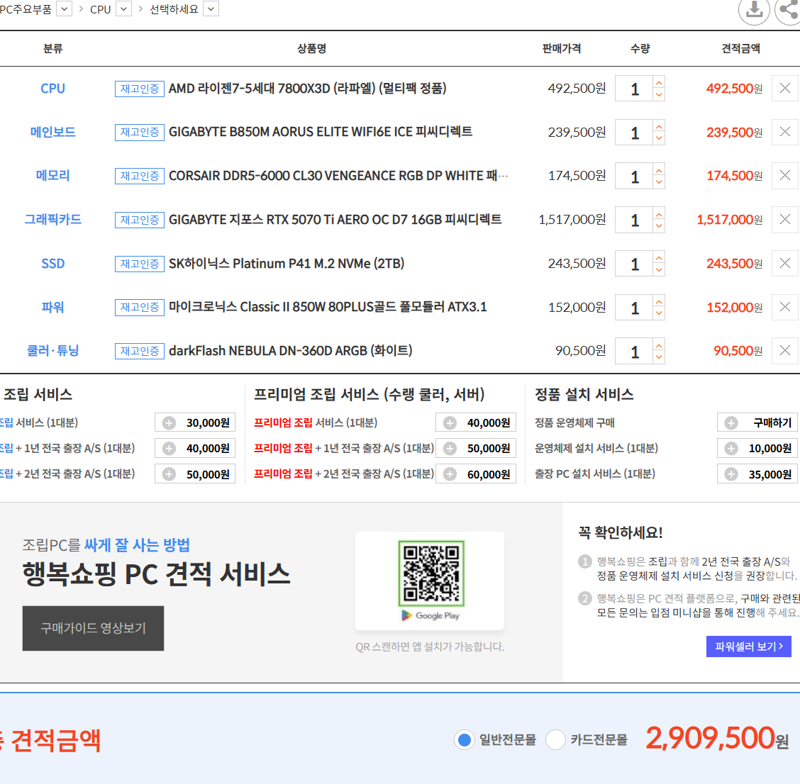Open CORSAIR DDR5-6000 VENGEANCE product name

click(338, 175)
